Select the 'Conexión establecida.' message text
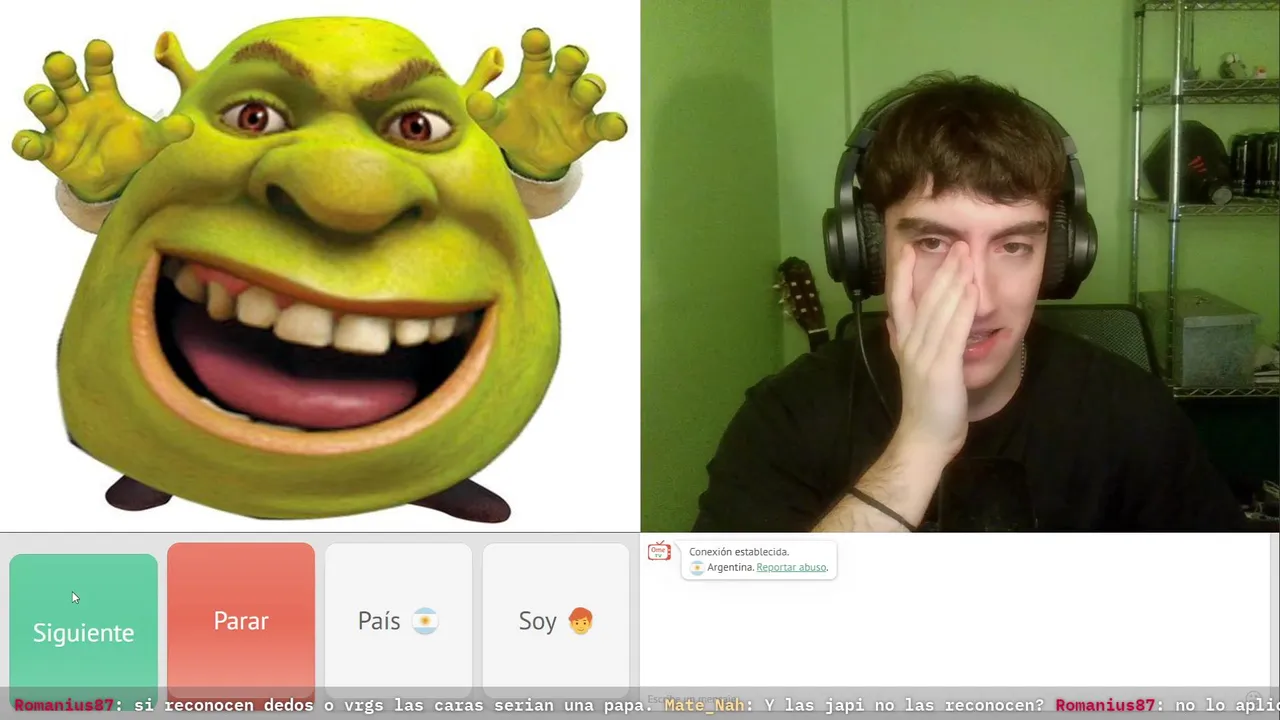Screen dimensions: 1280x720 coord(739,552)
